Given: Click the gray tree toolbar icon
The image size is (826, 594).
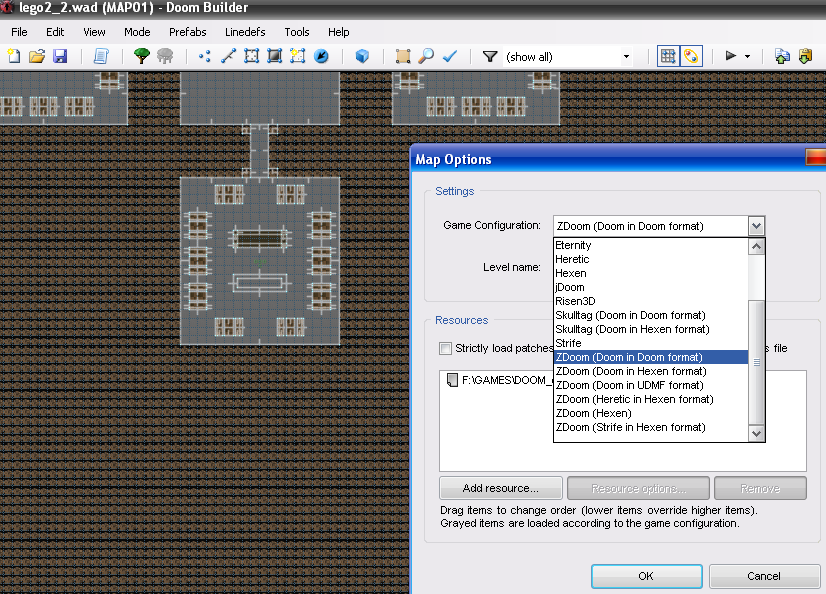Looking at the screenshot, I should 165,56.
